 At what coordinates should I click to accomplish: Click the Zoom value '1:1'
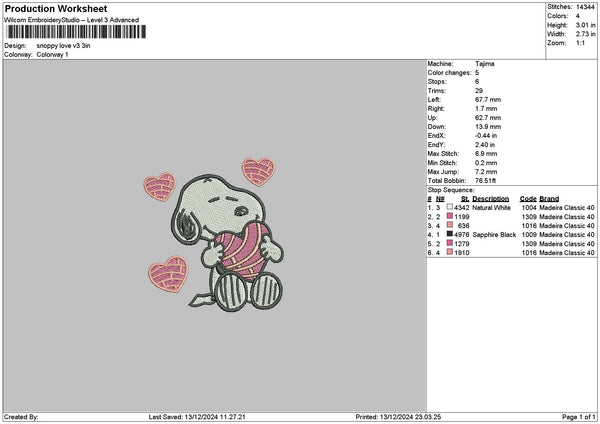(x=580, y=43)
